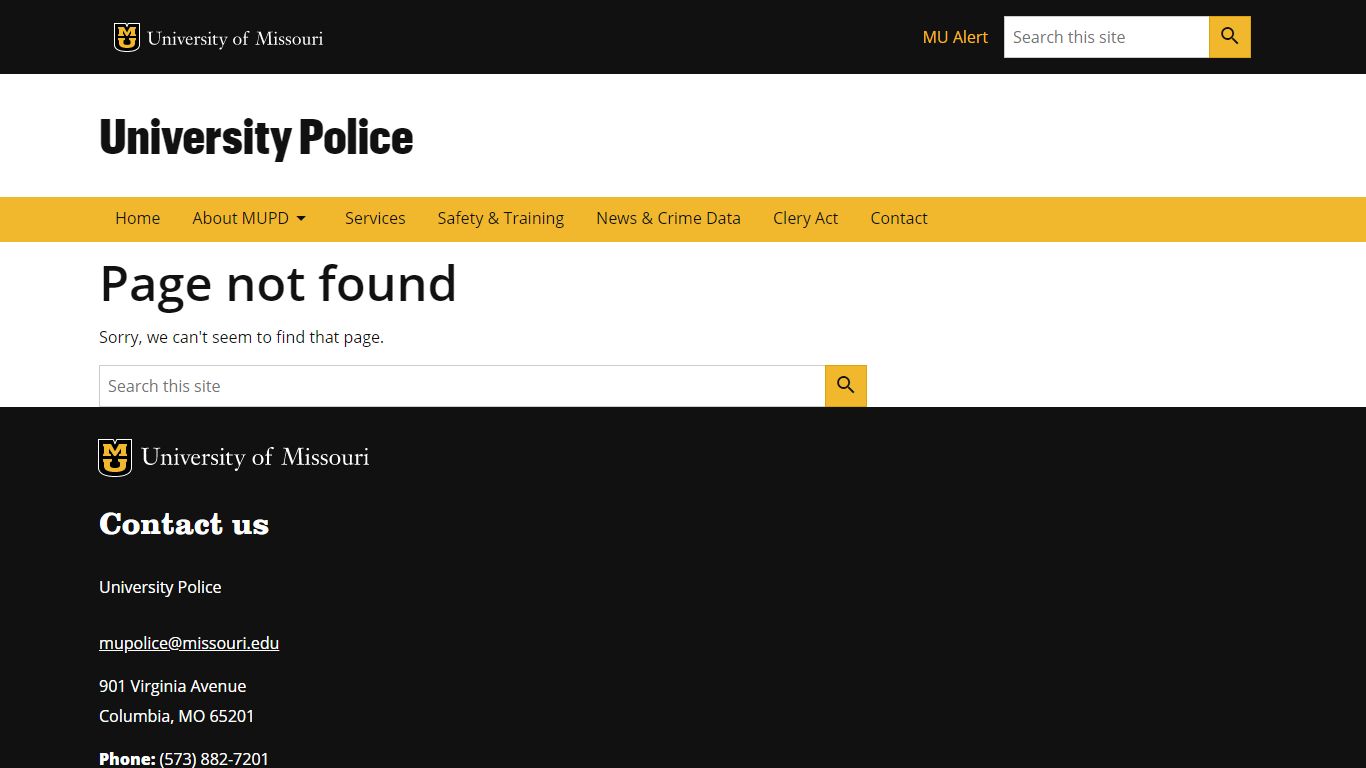Screen dimensions: 1366x768
Task: Click the University Police footer text
Action: [160, 587]
